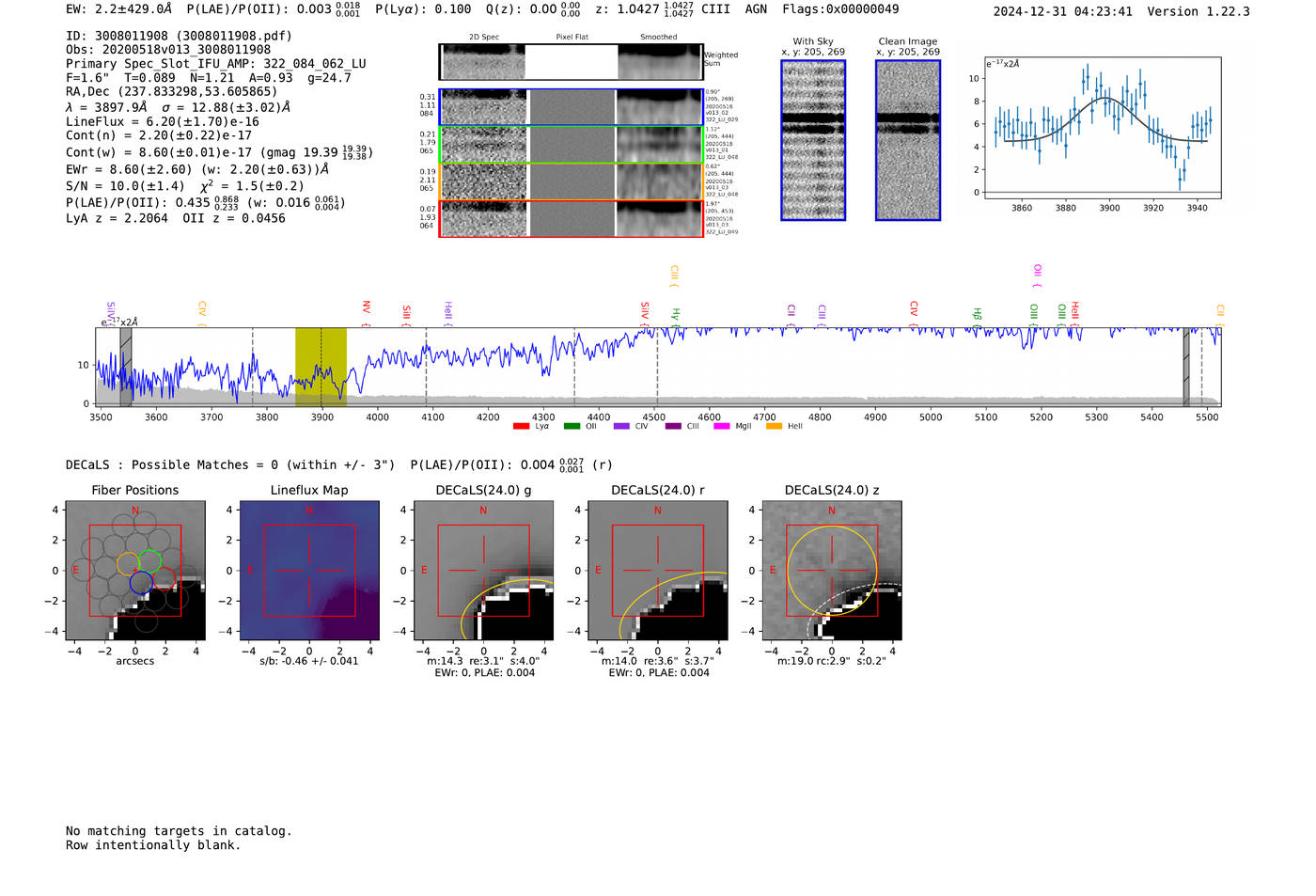Viewport: 1316px width, 896px height.
Task: Click the 's/b: -0.46 +/- 0.041' caption
Action: coord(309,661)
